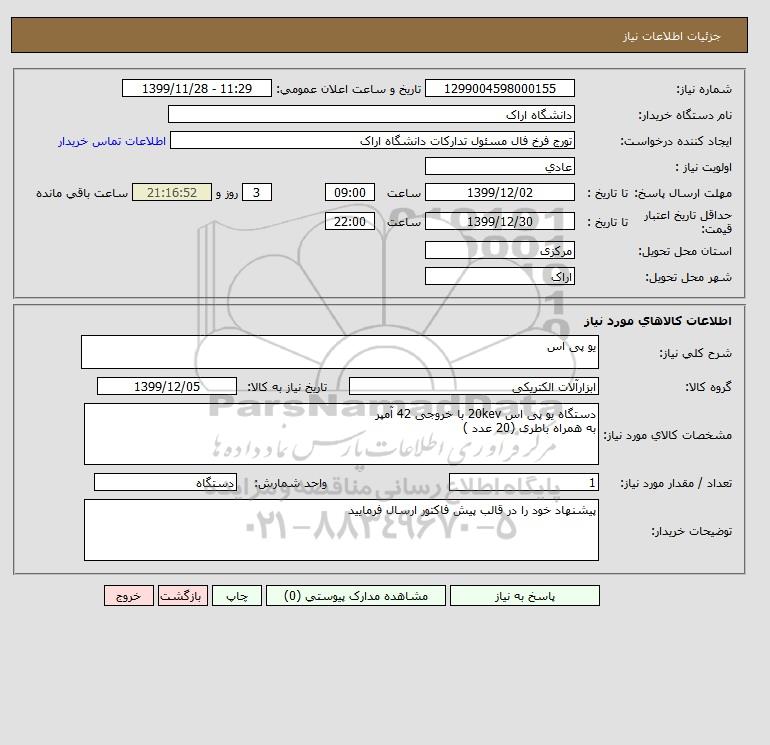Click the buyer notes text area
Viewport: 770px width, 745px height.
[341, 530]
